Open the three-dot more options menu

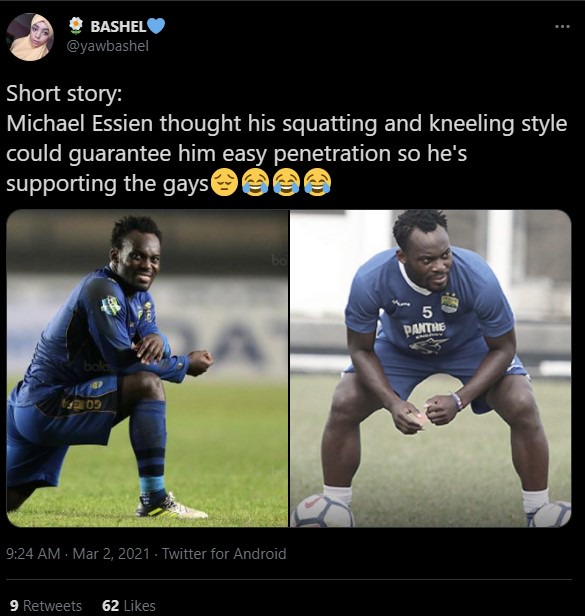click(562, 27)
